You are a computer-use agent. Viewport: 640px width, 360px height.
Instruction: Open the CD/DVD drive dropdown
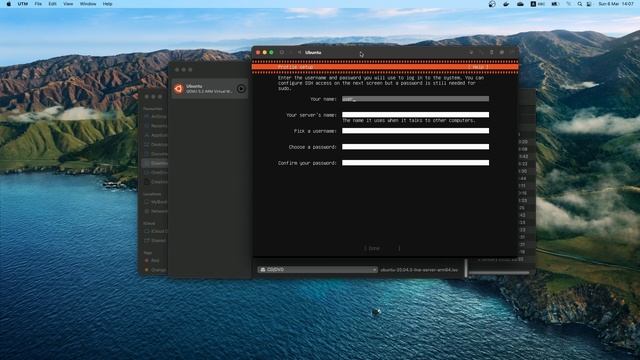tap(317, 270)
